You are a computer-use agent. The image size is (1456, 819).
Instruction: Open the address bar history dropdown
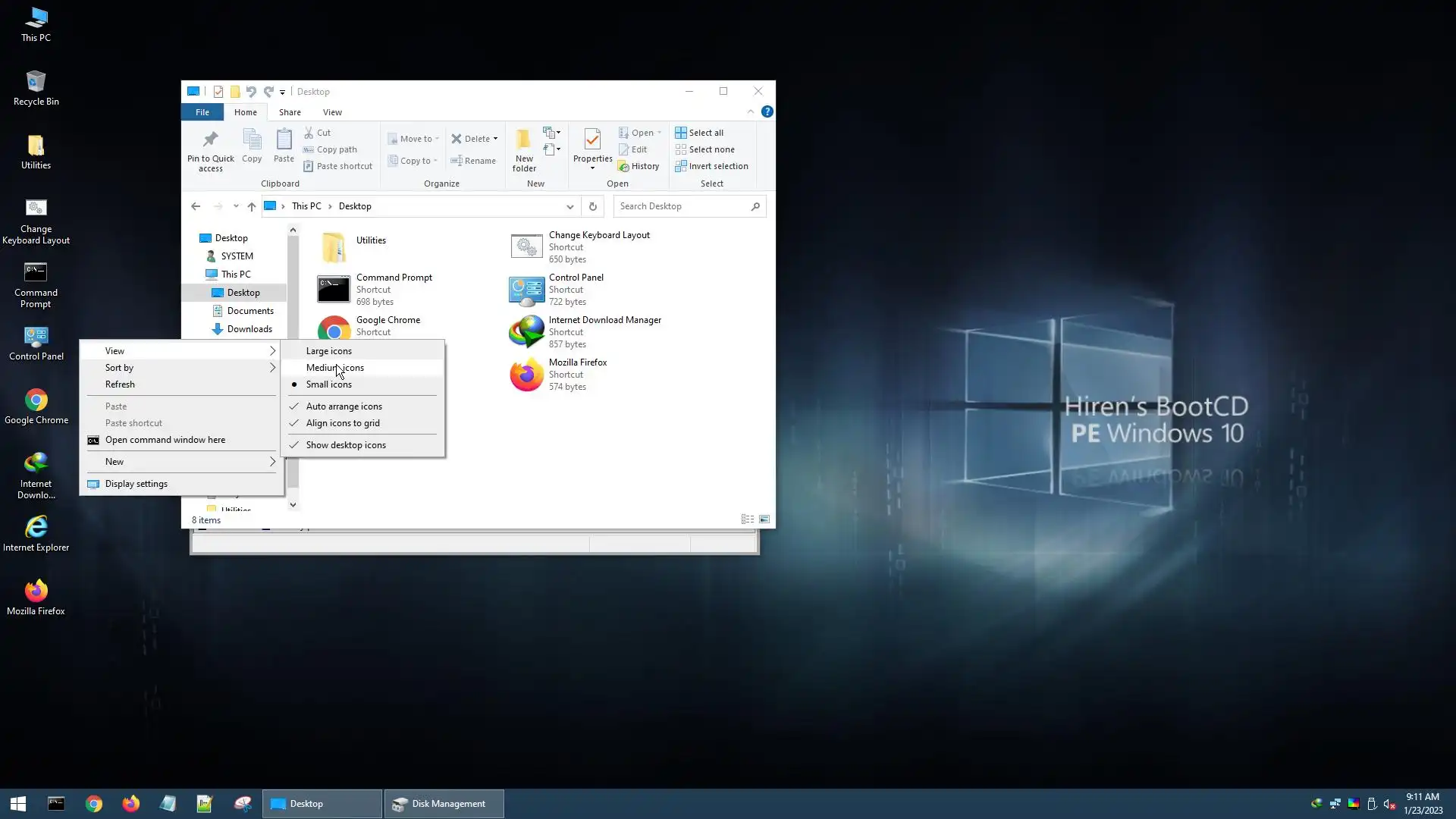click(570, 206)
